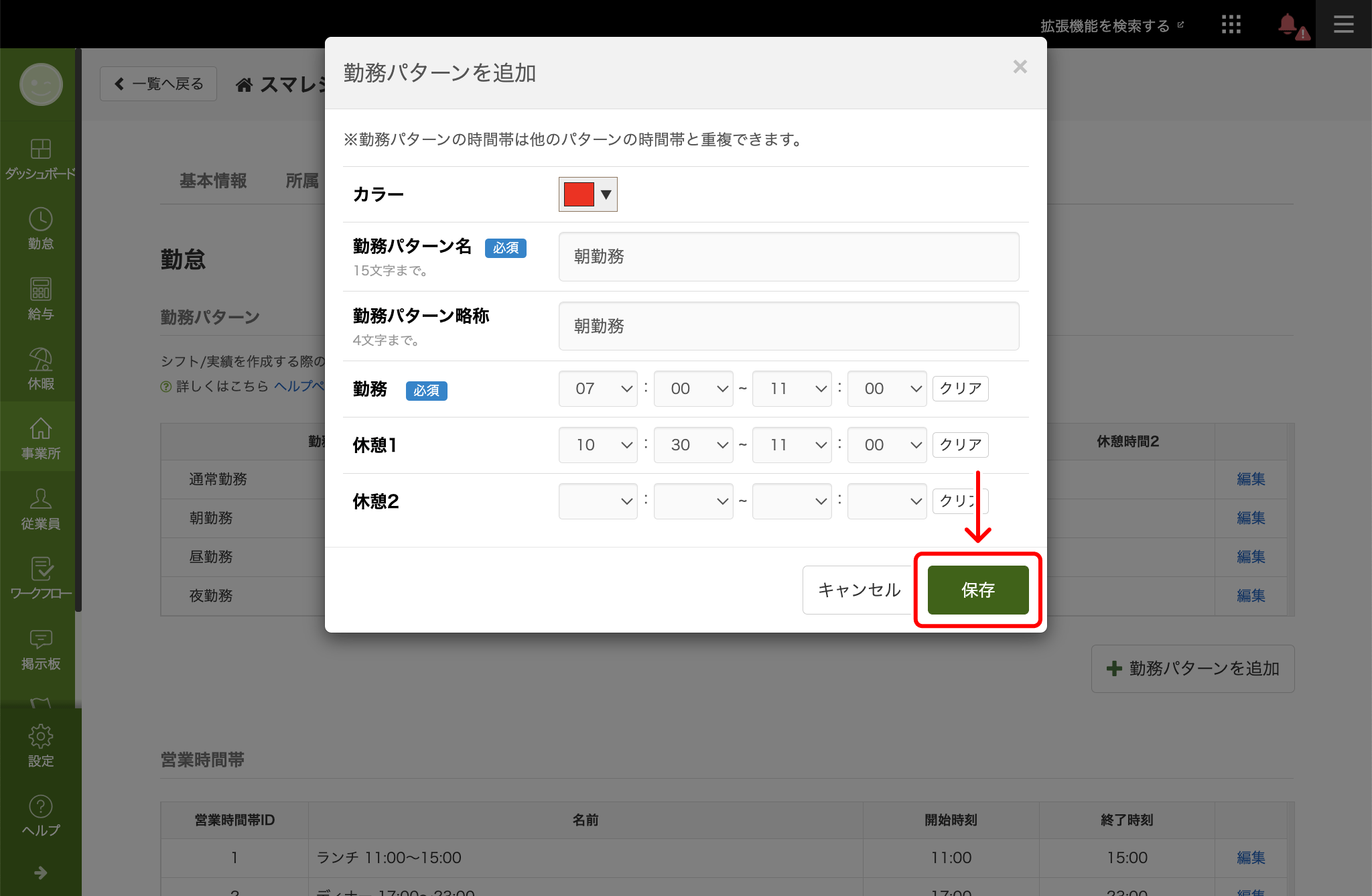Viewport: 1372px width, 896px height.
Task: Open the hamburger menu icon
Action: coord(1343,25)
